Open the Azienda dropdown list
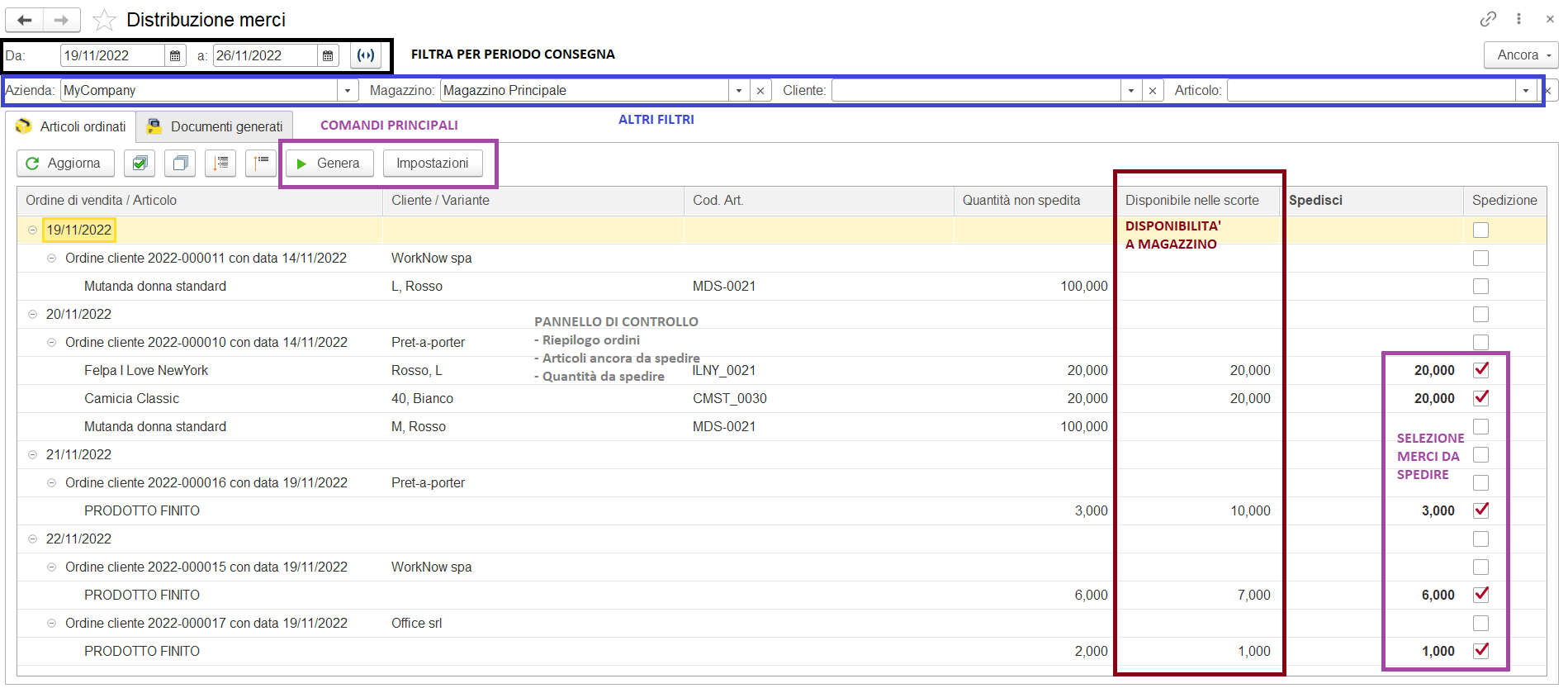 coord(348,91)
